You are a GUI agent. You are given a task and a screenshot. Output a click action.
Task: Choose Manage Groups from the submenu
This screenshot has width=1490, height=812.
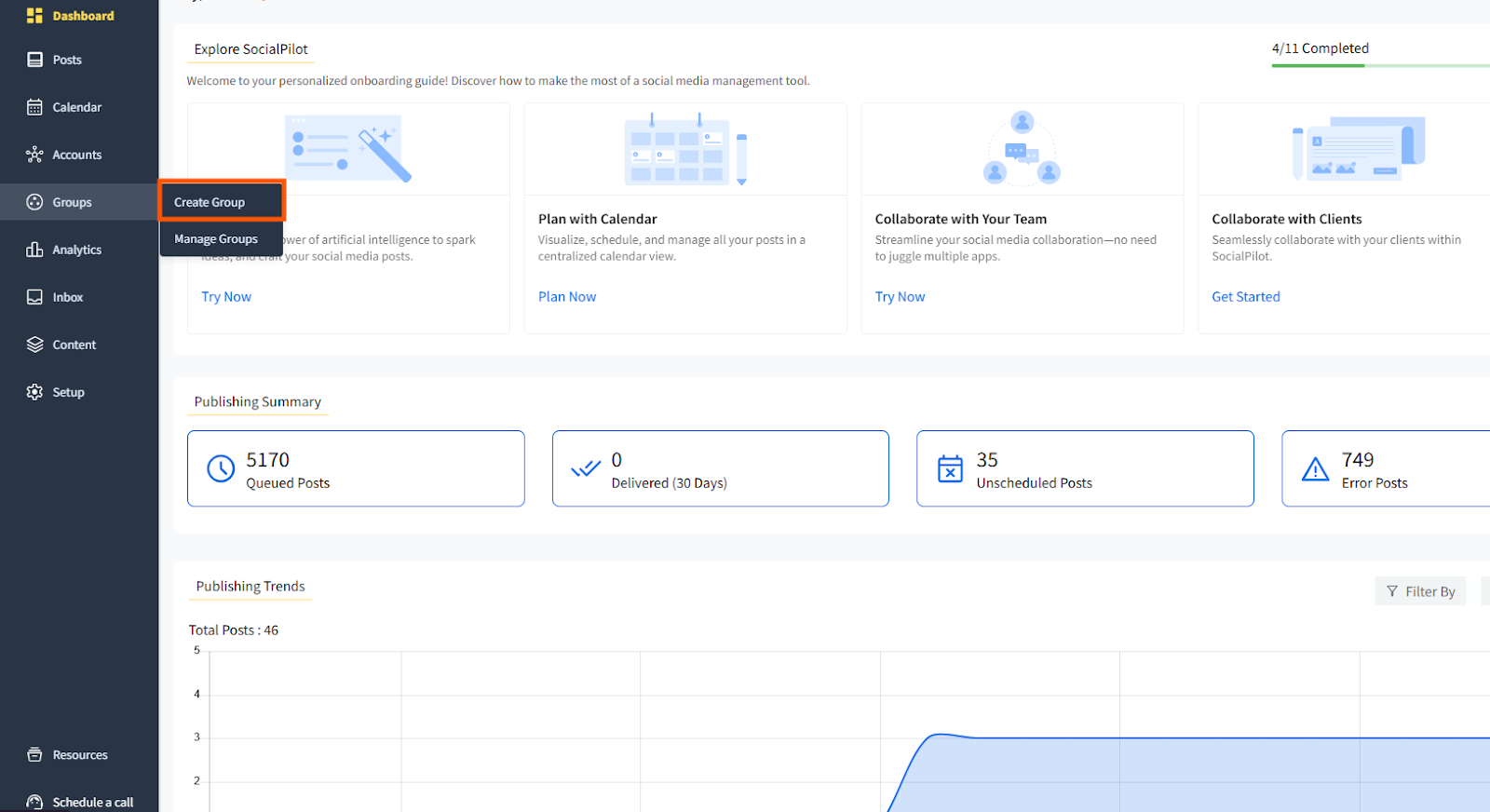pos(222,239)
